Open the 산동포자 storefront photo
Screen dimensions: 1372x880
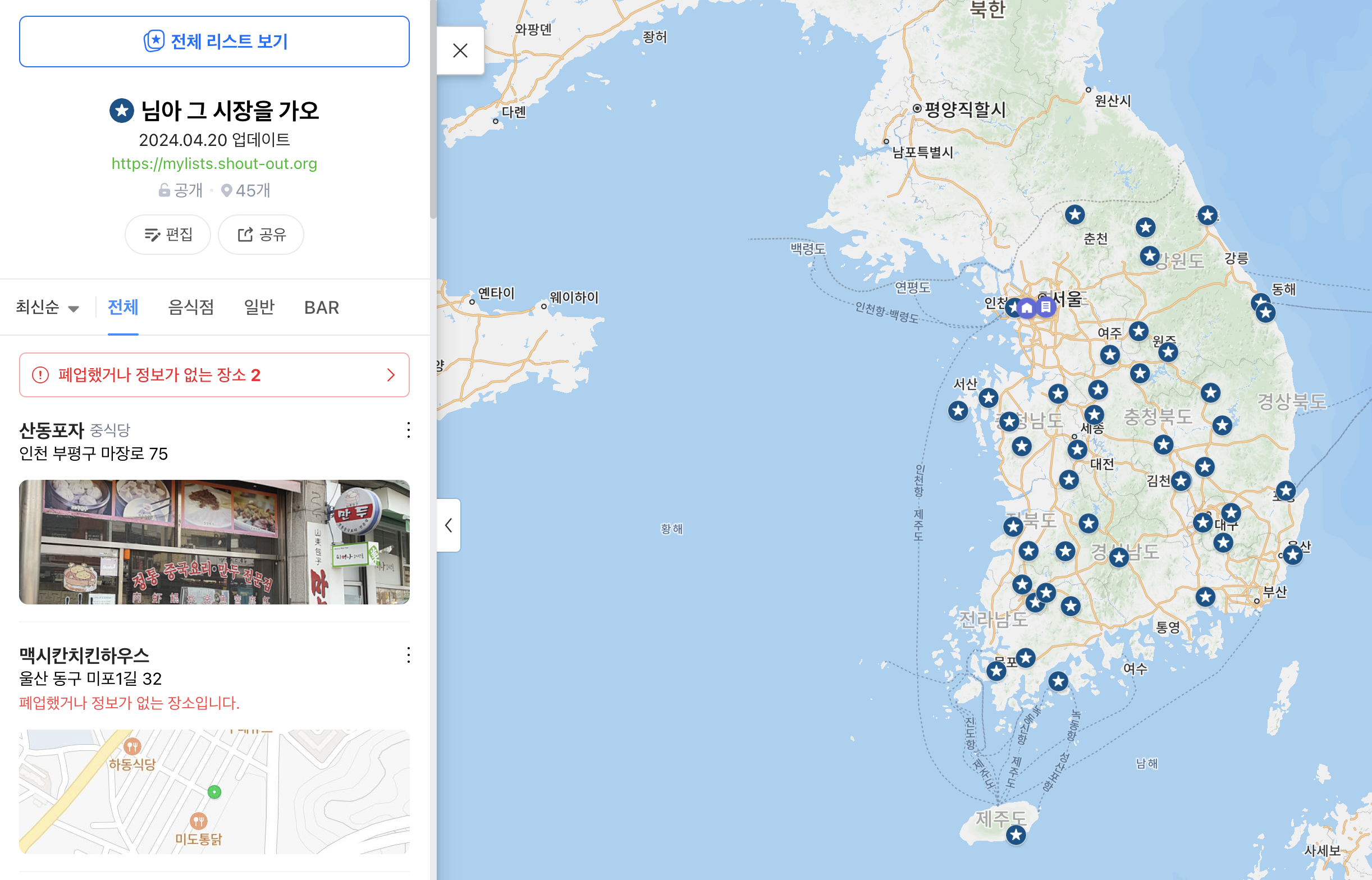click(x=214, y=542)
